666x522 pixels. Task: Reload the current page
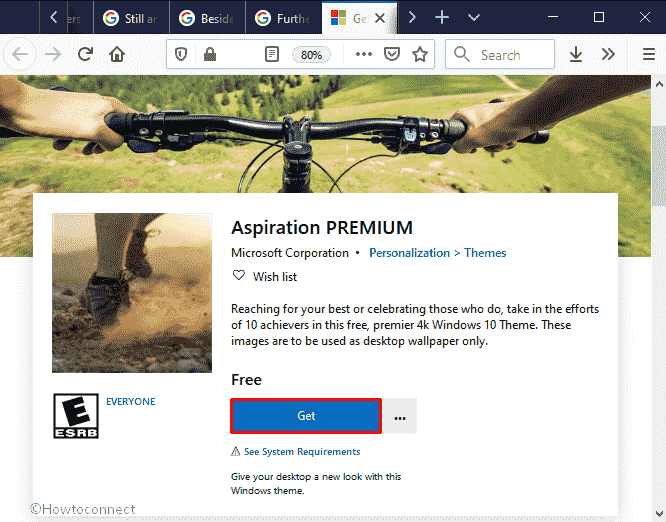(85, 54)
